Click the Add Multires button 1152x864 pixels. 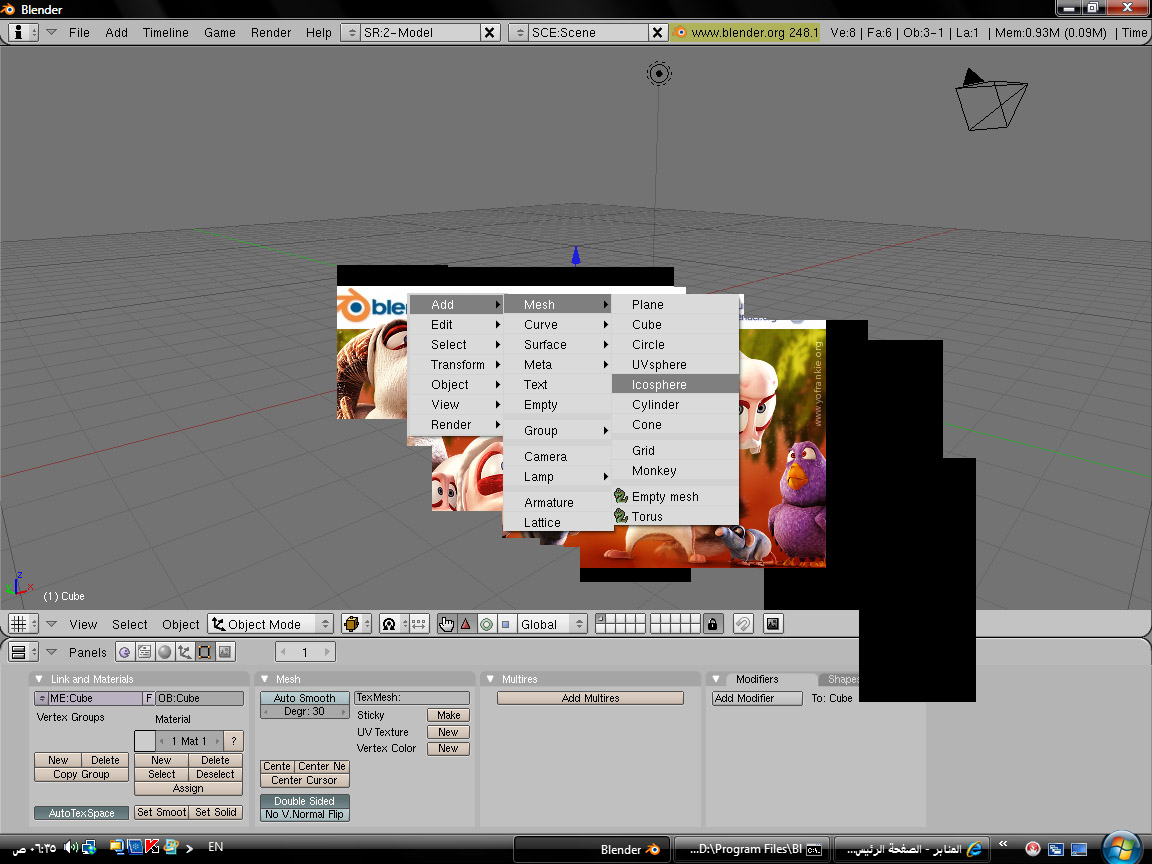click(x=591, y=698)
